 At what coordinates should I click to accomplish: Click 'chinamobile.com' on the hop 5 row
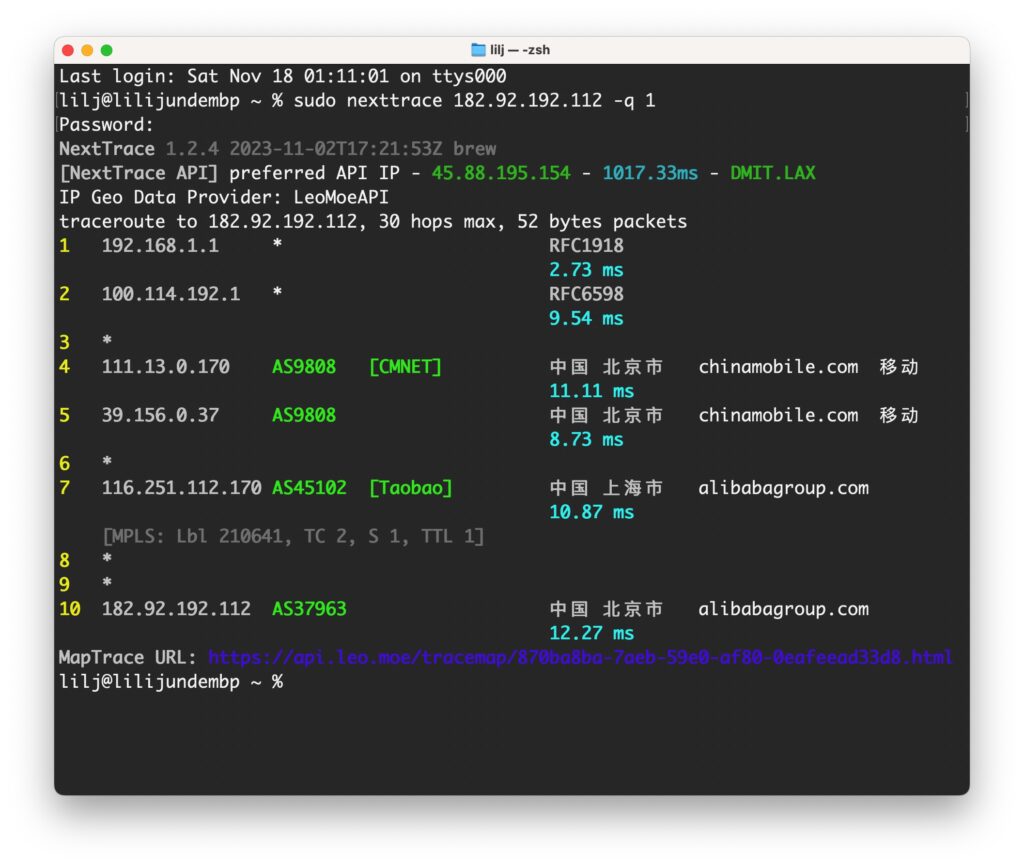pyautogui.click(x=778, y=414)
